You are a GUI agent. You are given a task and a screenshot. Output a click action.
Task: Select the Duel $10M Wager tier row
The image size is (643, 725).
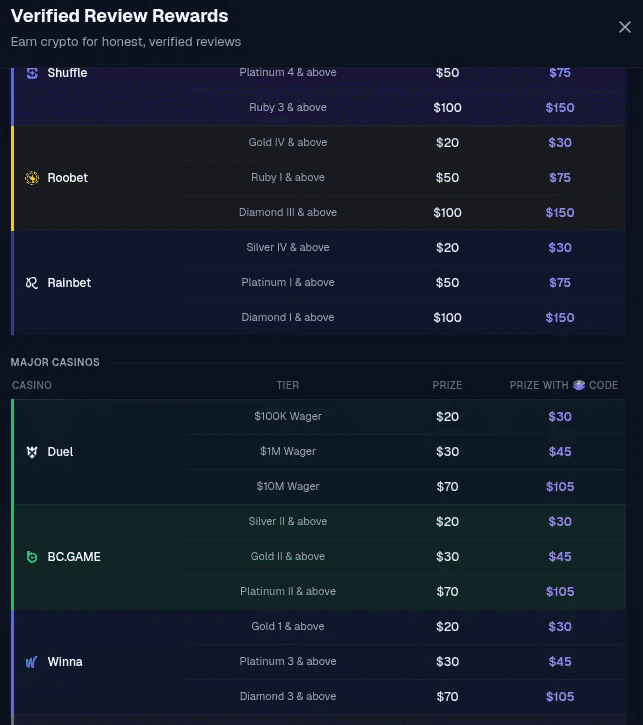287,487
